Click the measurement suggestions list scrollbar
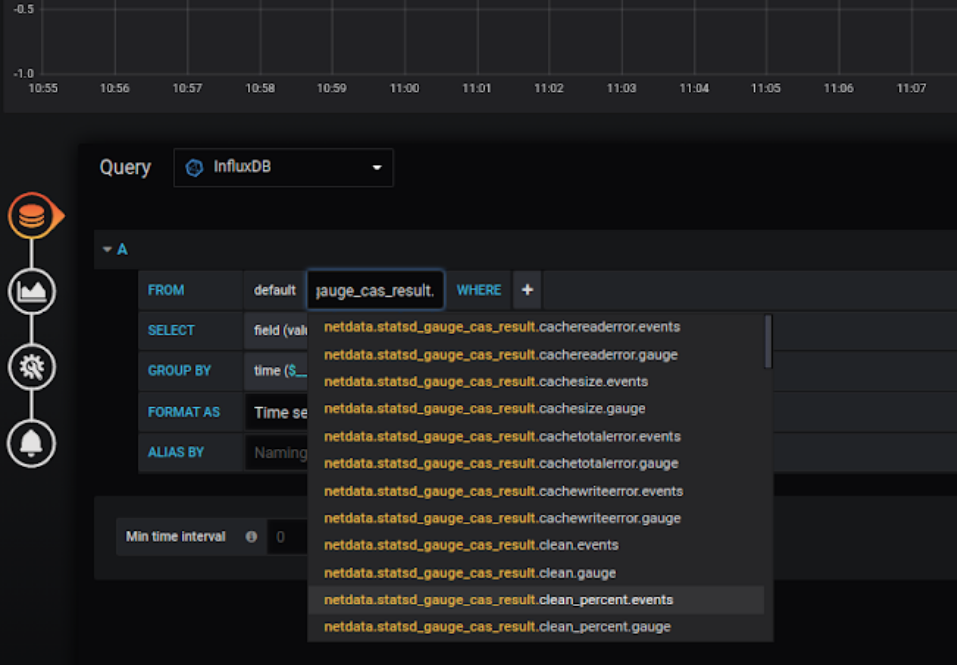This screenshot has width=957, height=665. [767, 342]
